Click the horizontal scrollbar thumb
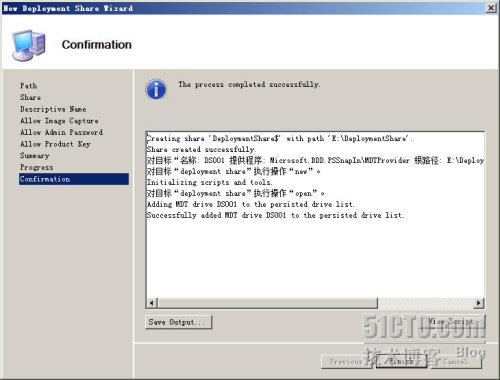The height and width of the screenshot is (380, 500). point(267,303)
